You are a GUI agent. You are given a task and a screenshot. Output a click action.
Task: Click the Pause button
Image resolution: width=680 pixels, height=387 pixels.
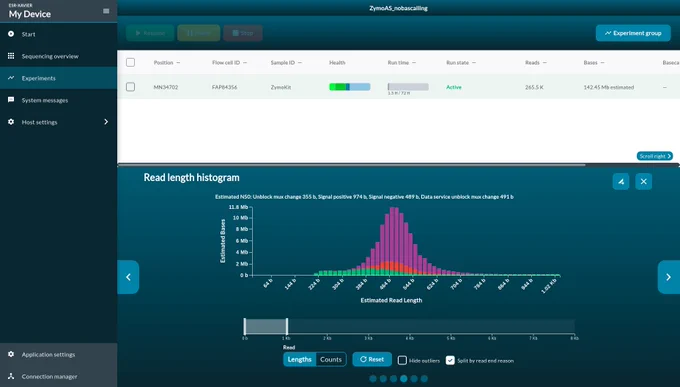point(199,33)
